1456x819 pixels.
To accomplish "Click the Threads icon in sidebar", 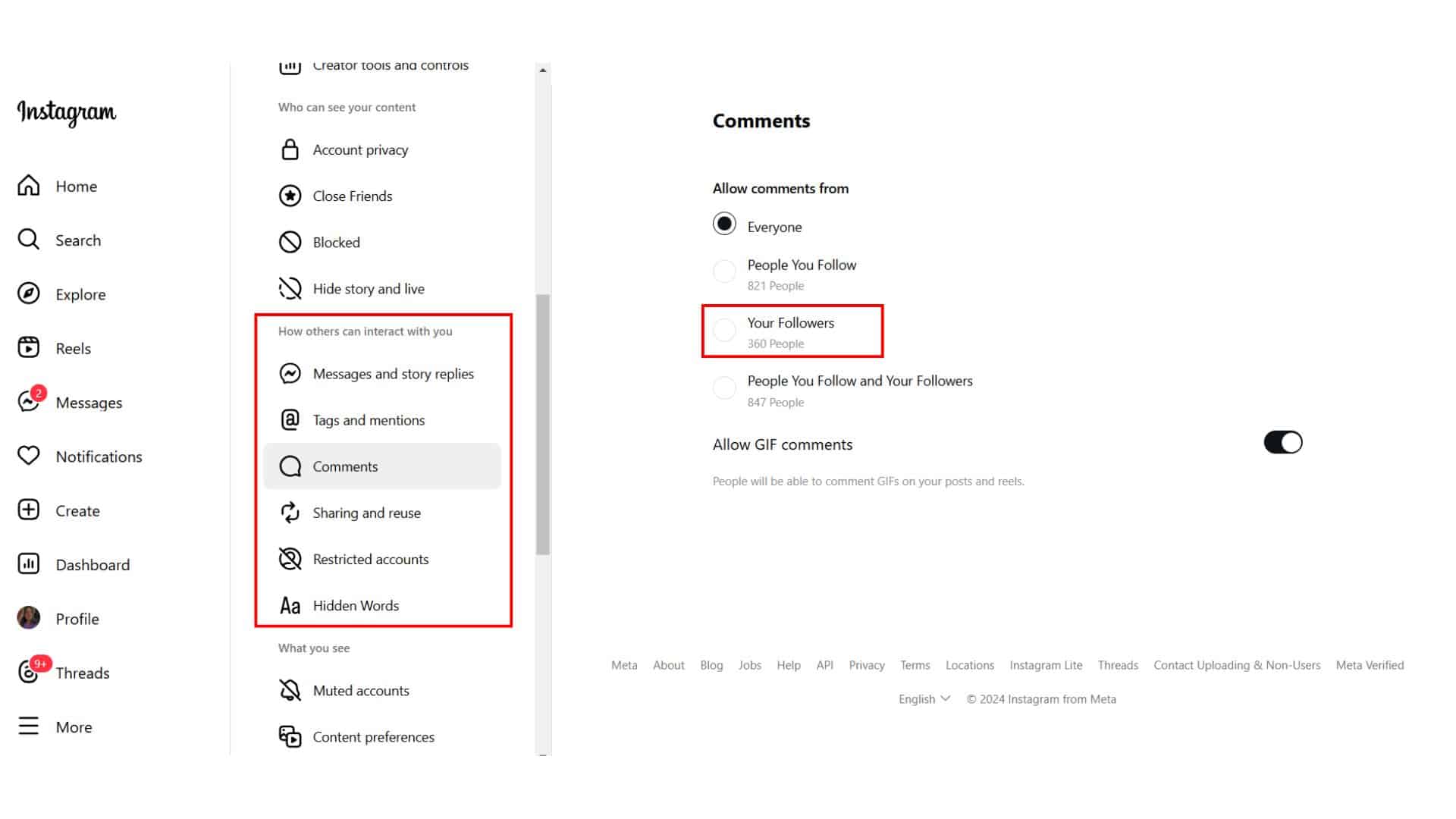I will click(28, 672).
